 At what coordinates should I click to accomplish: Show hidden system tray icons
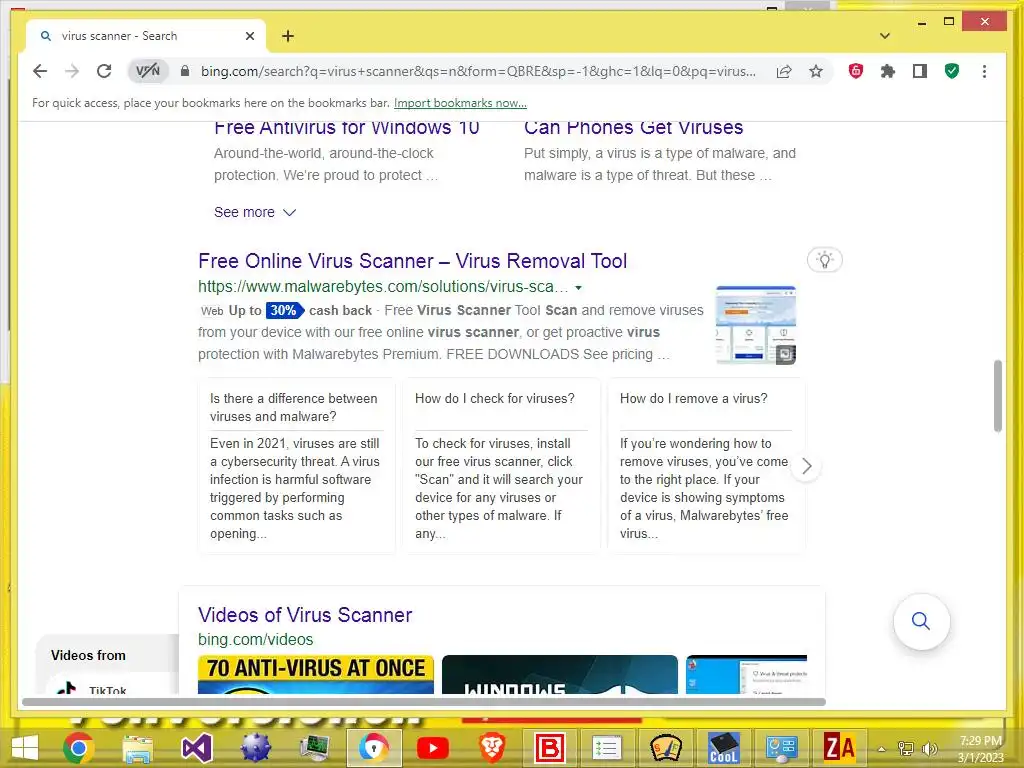[882, 749]
